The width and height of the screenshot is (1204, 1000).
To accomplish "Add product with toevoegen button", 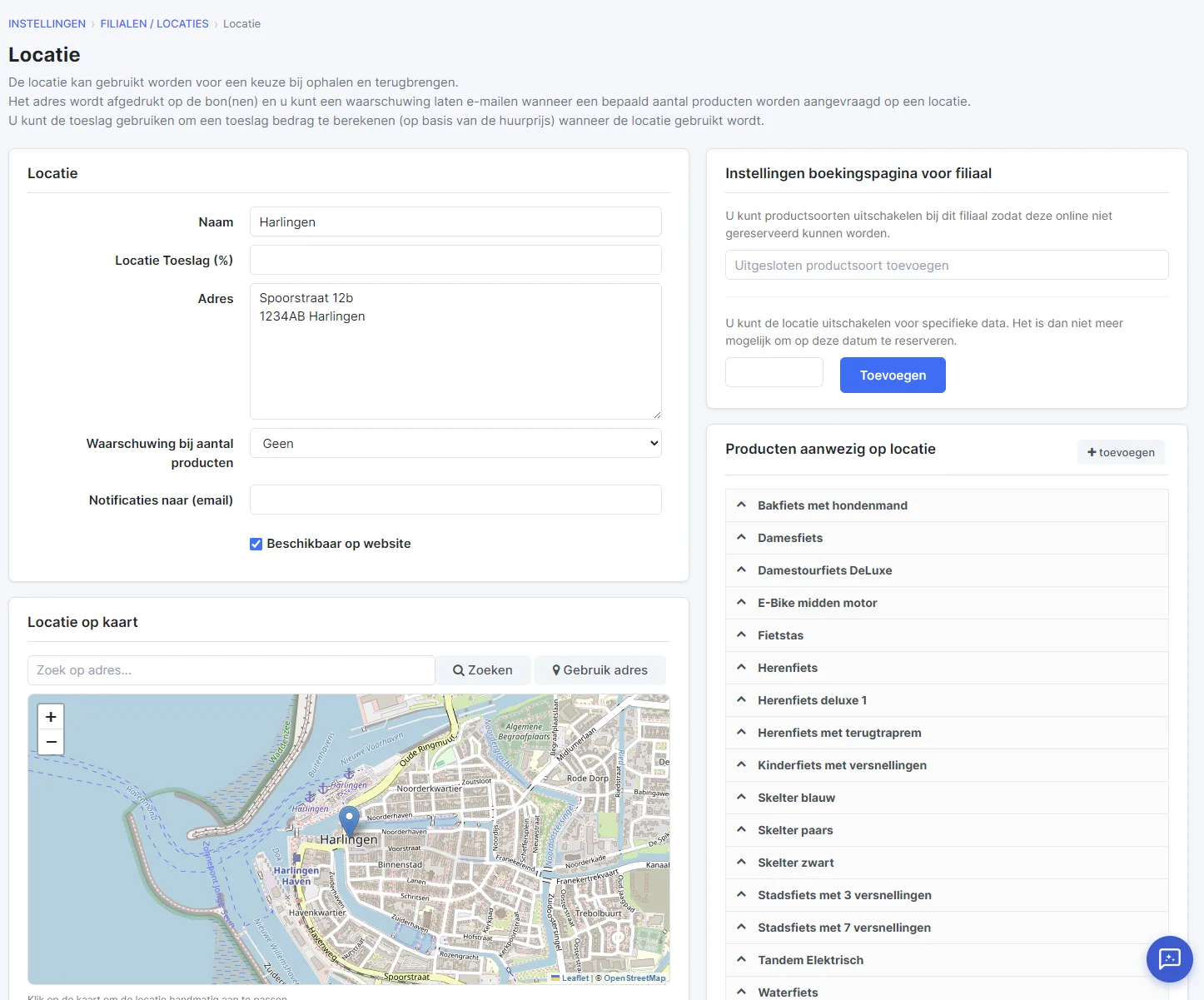I will coord(1121,452).
